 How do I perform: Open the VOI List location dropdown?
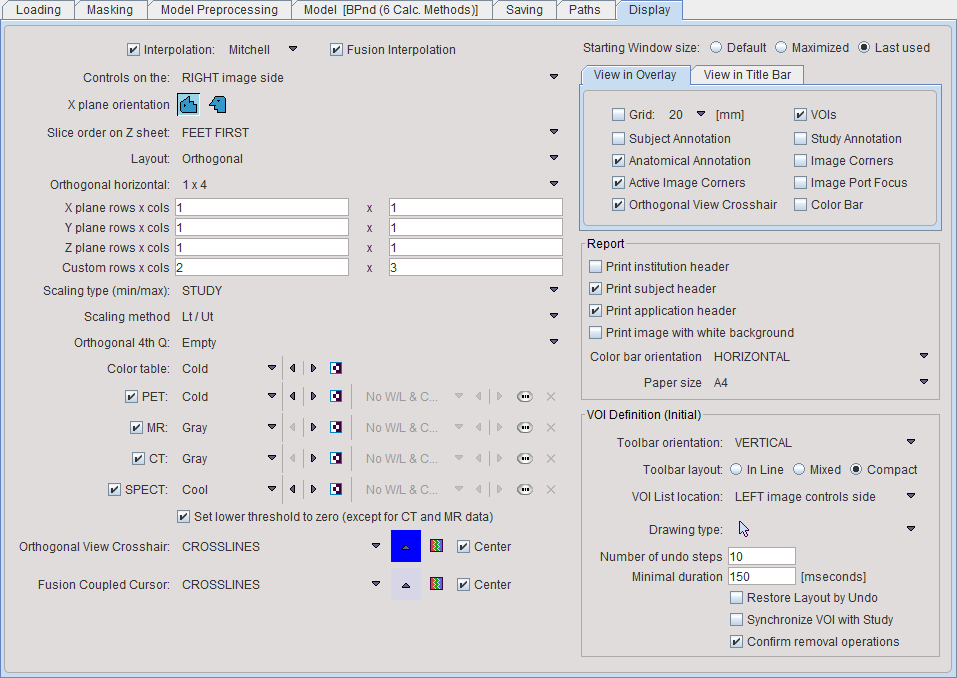tap(911, 496)
